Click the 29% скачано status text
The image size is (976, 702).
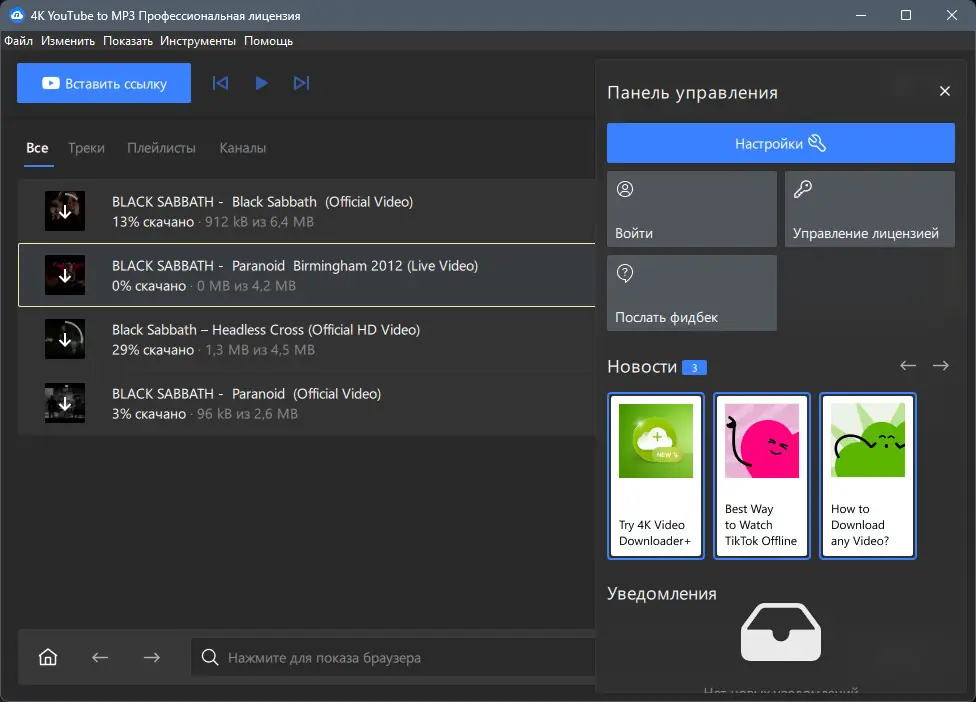pyautogui.click(x=153, y=350)
